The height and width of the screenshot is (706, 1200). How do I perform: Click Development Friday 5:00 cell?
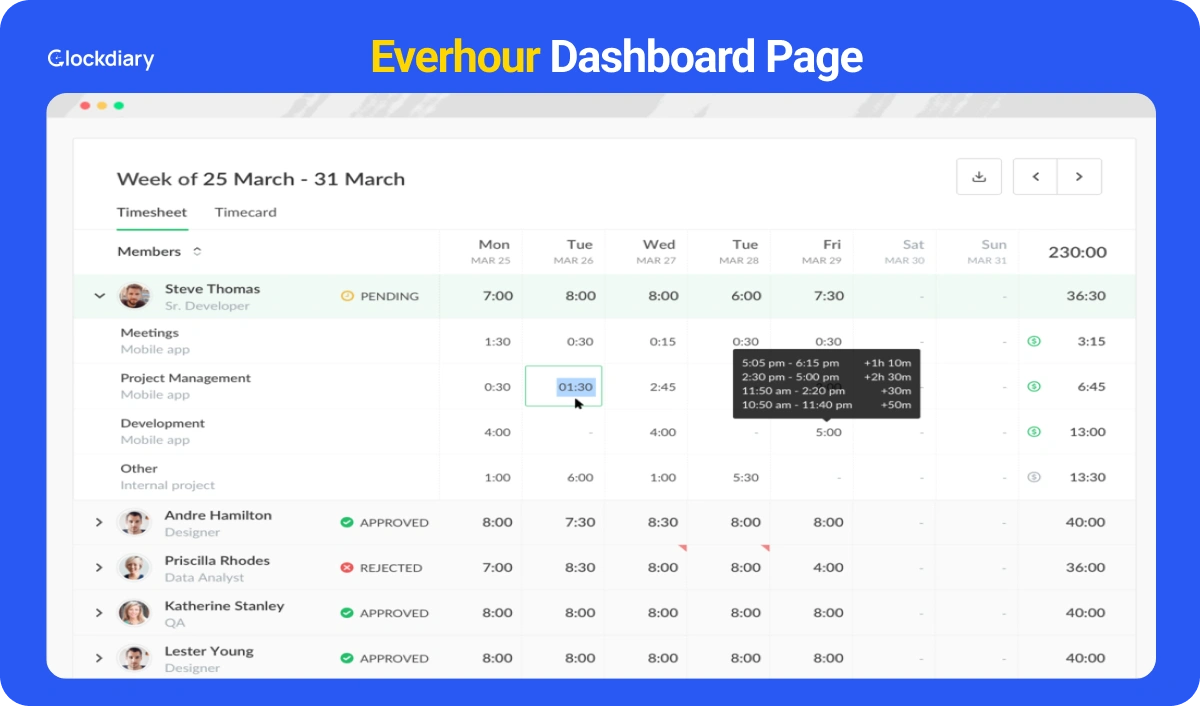pos(828,432)
